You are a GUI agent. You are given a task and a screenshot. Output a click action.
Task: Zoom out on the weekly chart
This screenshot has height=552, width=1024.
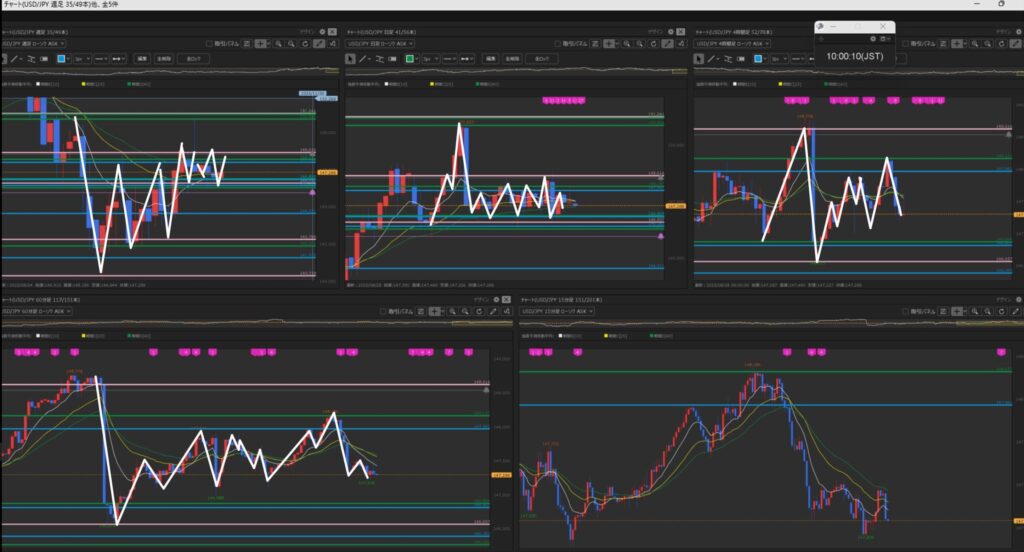point(291,44)
